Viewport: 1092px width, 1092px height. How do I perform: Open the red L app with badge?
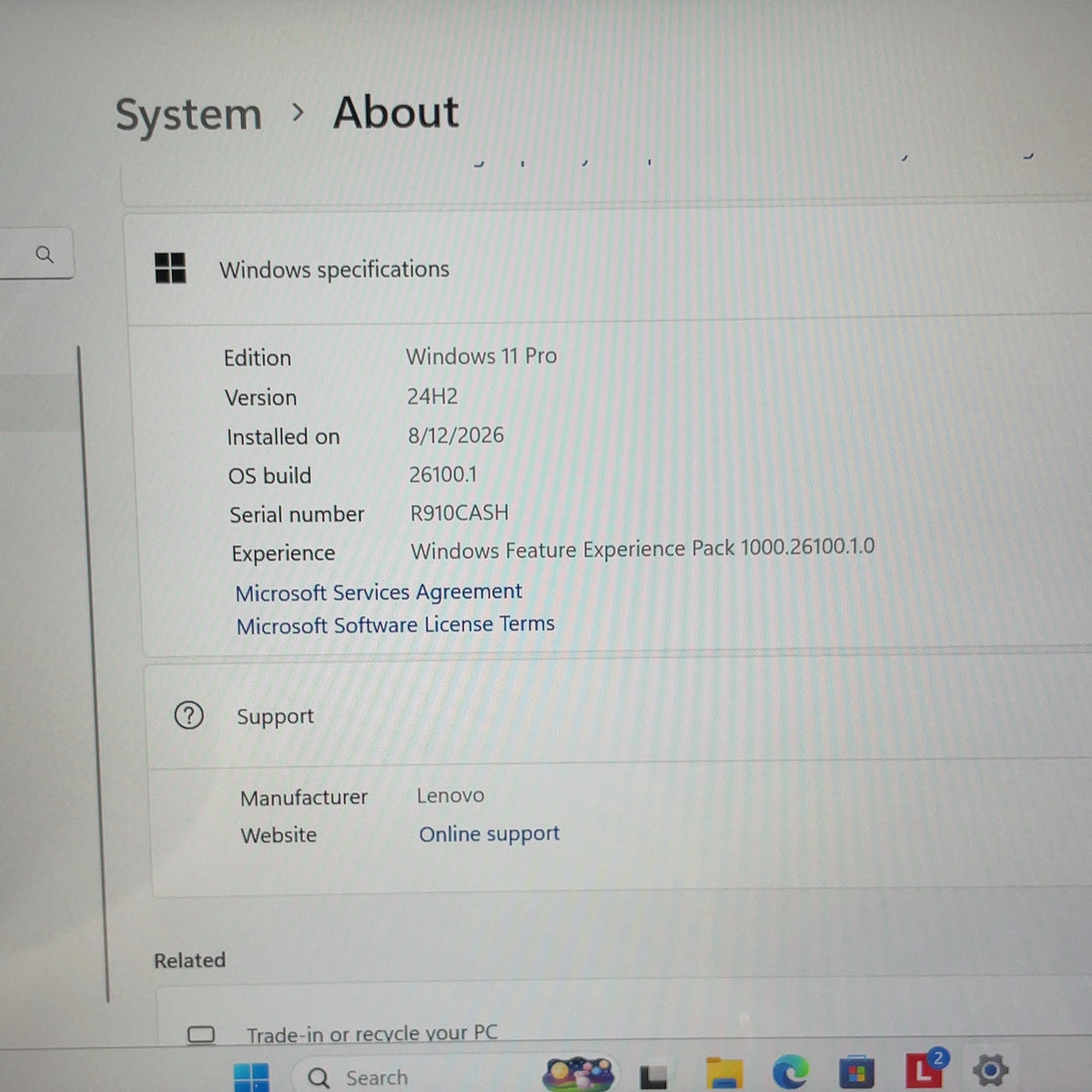(x=925, y=1069)
